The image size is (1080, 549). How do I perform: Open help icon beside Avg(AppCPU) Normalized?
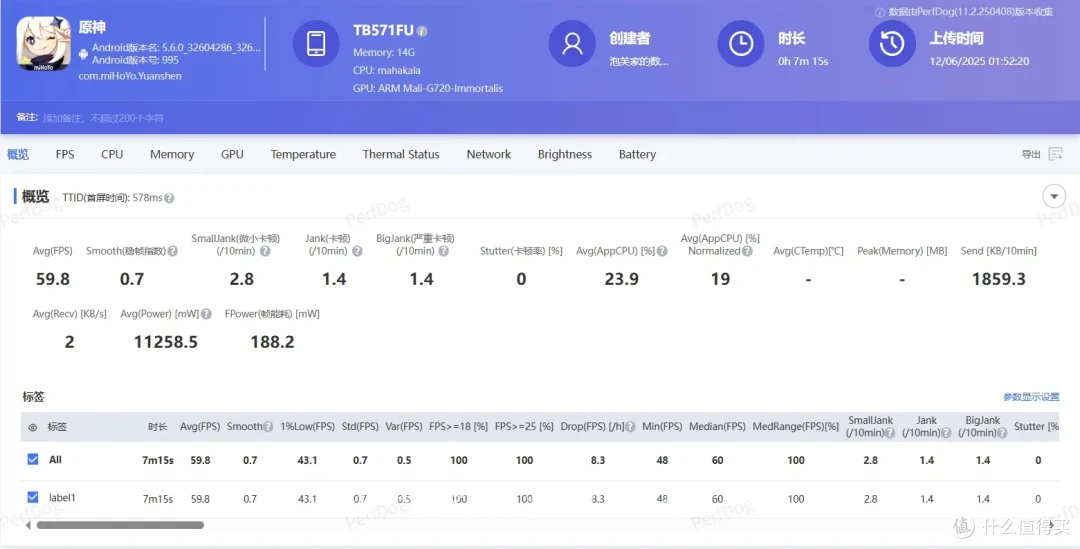coord(747,251)
